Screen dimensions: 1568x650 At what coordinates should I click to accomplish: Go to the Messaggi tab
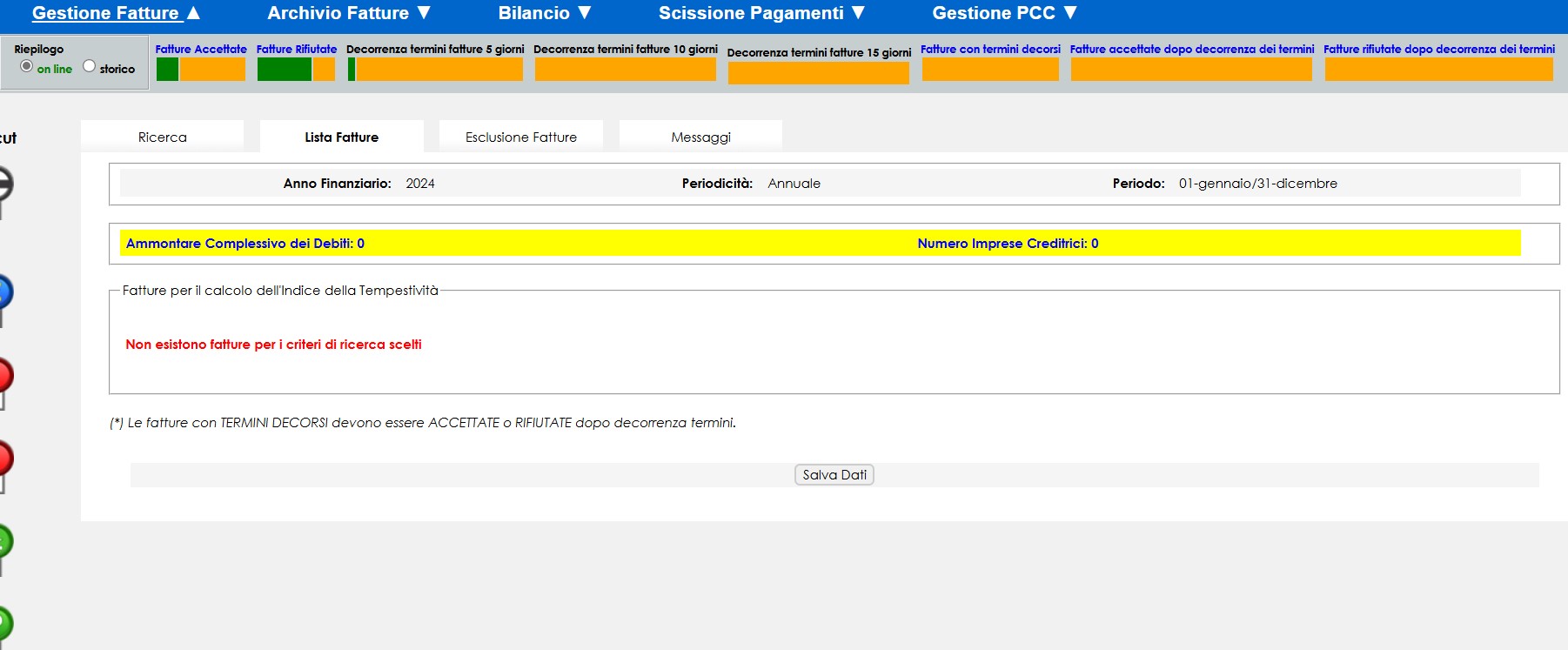pyautogui.click(x=700, y=137)
